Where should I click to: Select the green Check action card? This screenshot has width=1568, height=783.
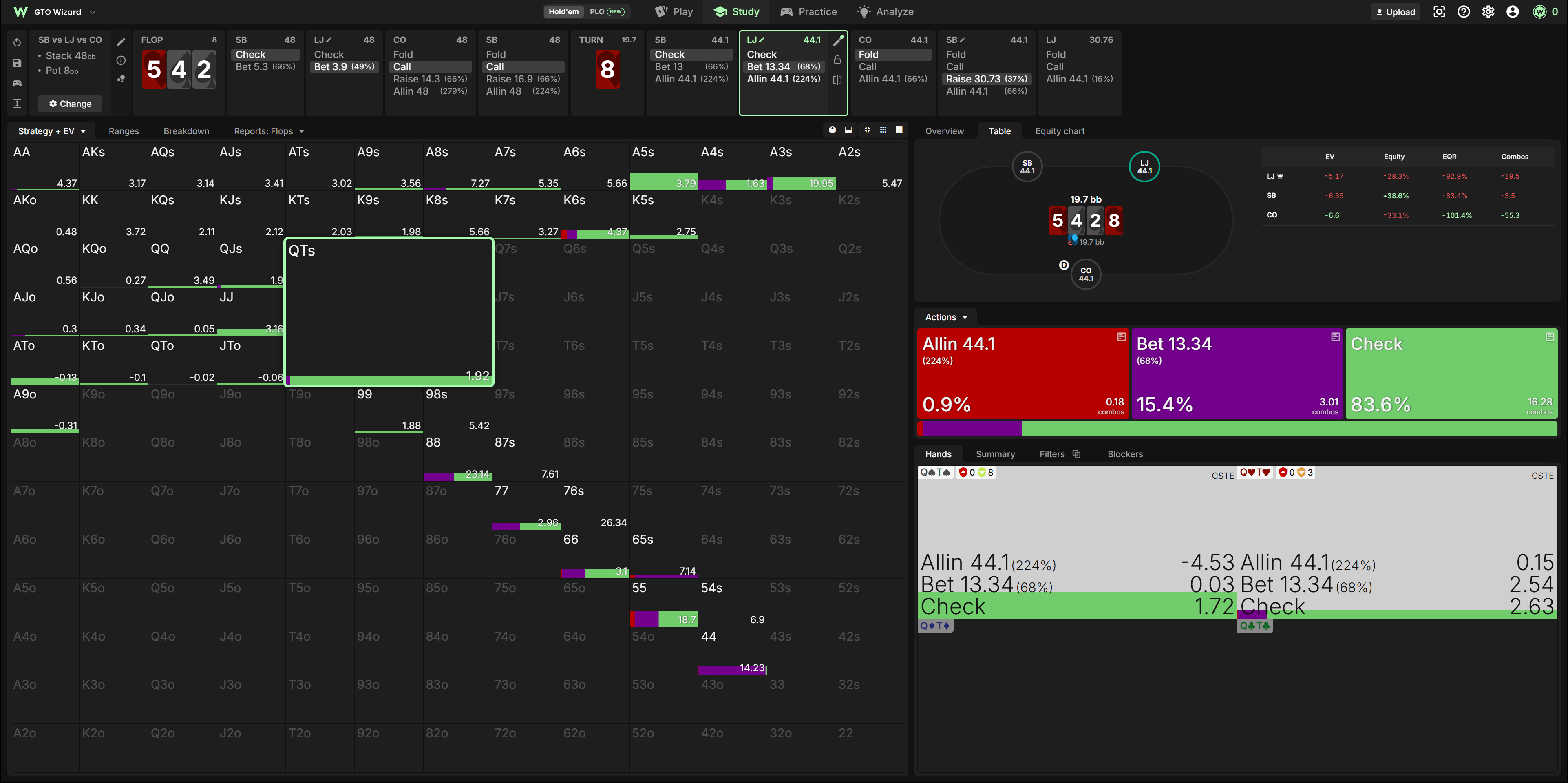pos(1452,373)
